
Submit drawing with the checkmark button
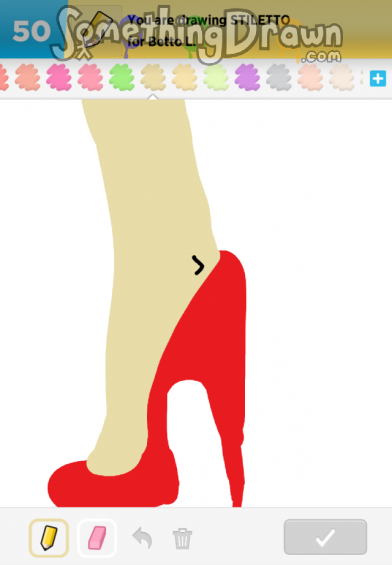tap(325, 537)
